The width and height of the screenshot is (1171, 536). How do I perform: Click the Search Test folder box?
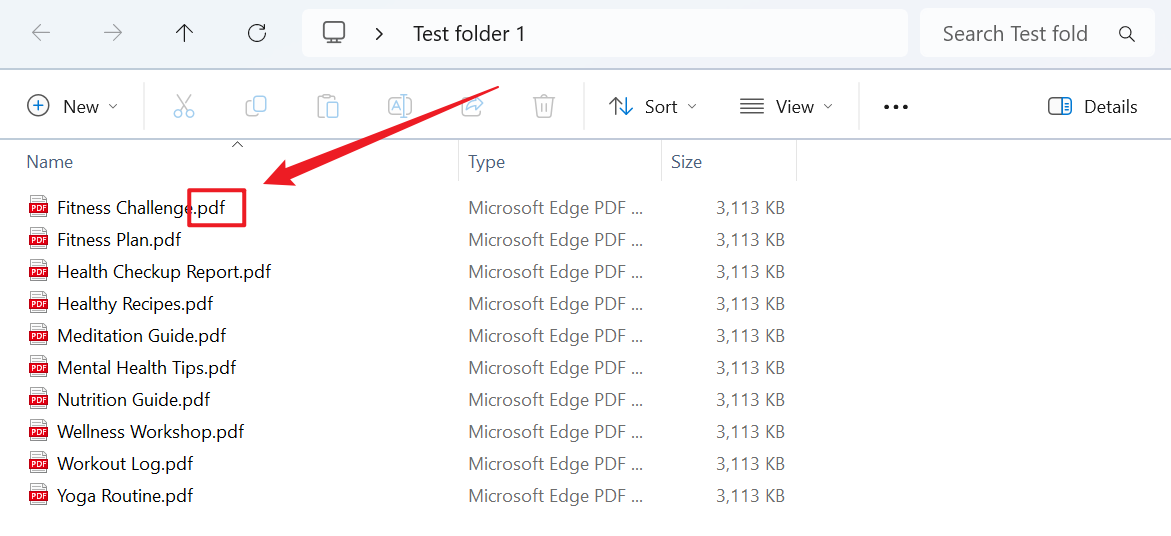tap(1015, 34)
